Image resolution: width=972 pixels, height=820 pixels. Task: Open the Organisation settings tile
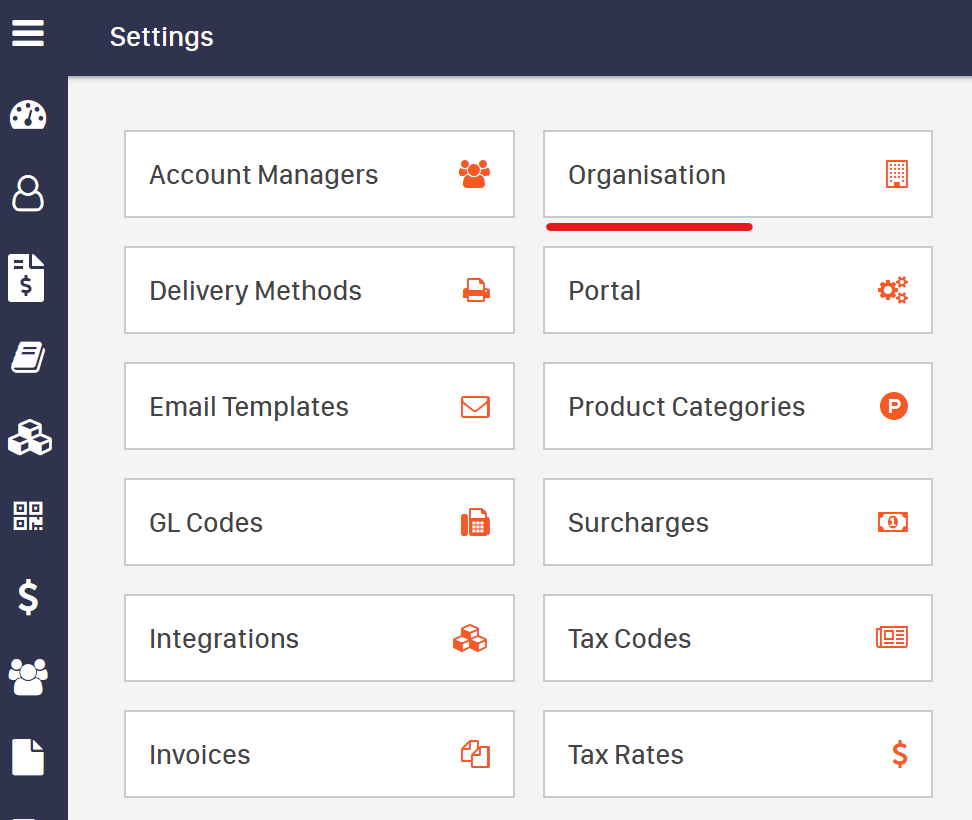737,174
